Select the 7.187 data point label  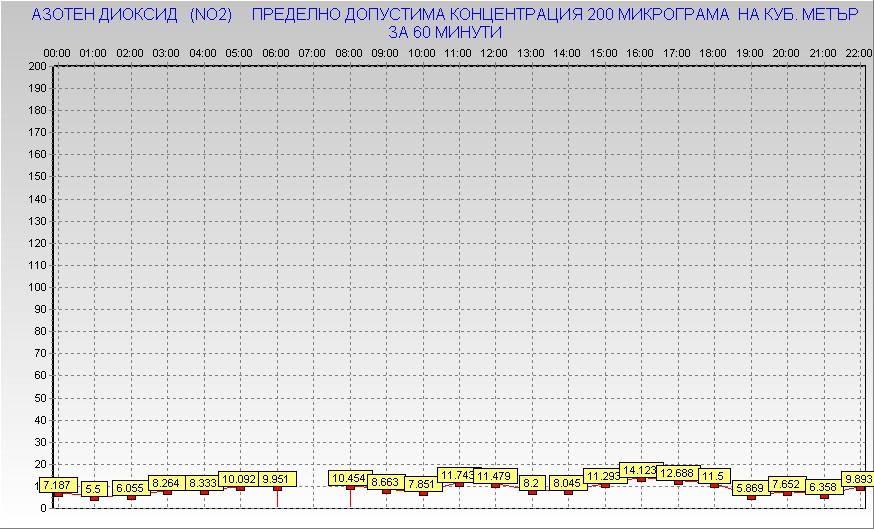(57, 485)
